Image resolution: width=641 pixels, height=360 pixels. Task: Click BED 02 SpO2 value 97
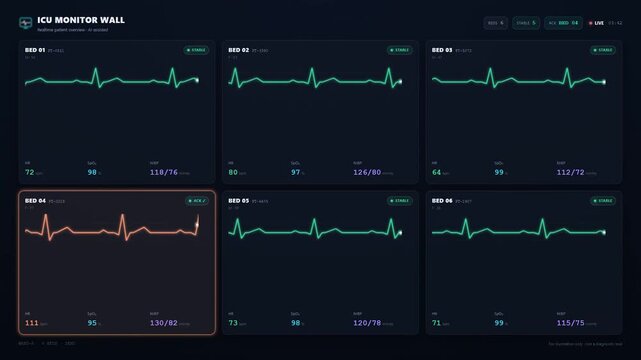click(296, 172)
